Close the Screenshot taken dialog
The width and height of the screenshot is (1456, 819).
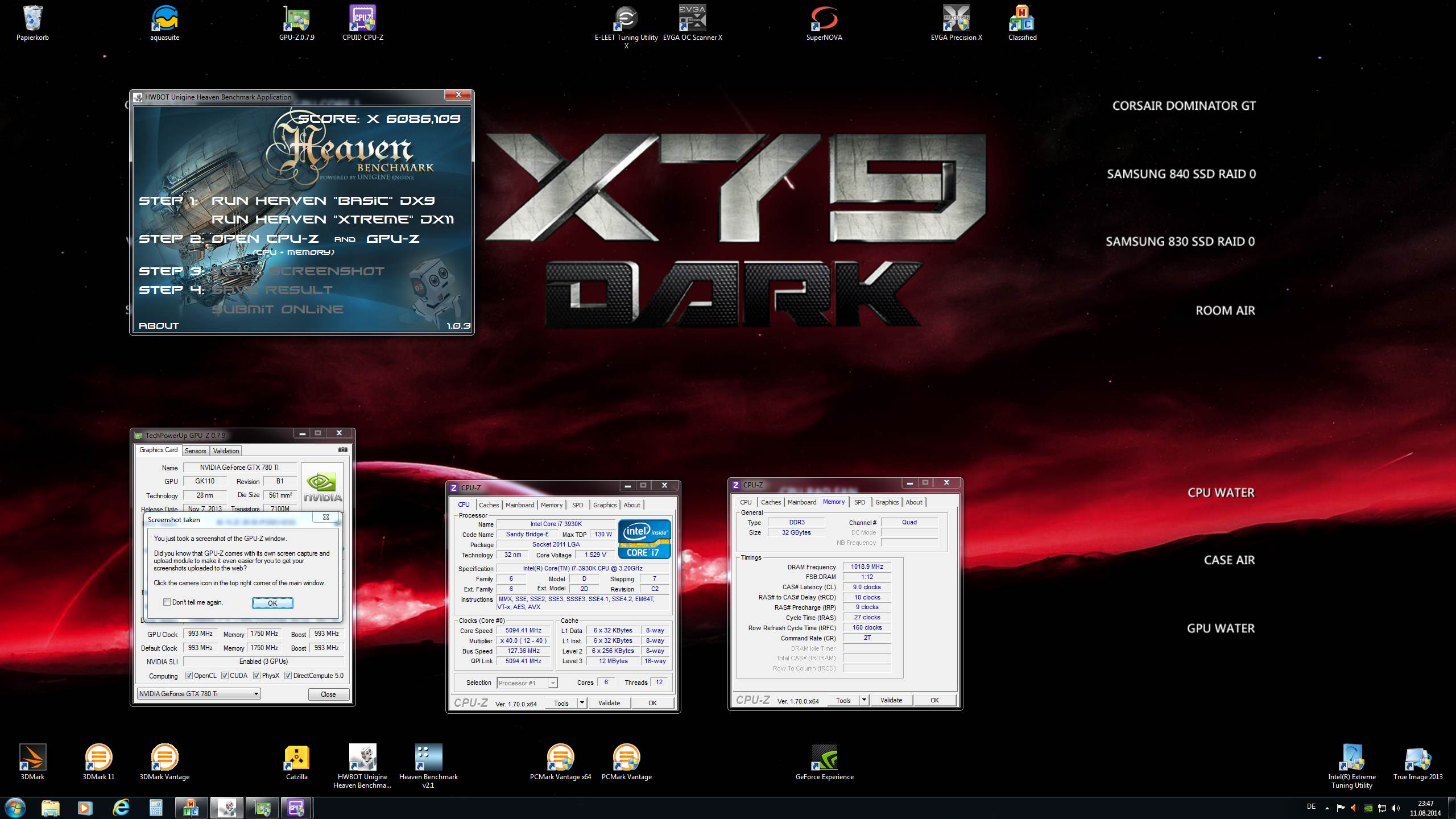click(x=326, y=517)
